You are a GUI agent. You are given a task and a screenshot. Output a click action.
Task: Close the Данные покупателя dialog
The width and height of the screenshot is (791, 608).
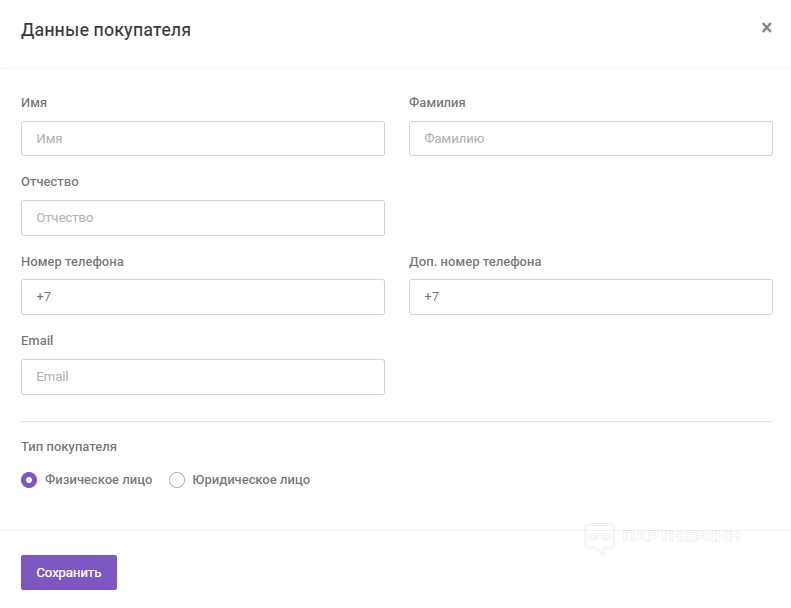click(x=767, y=28)
